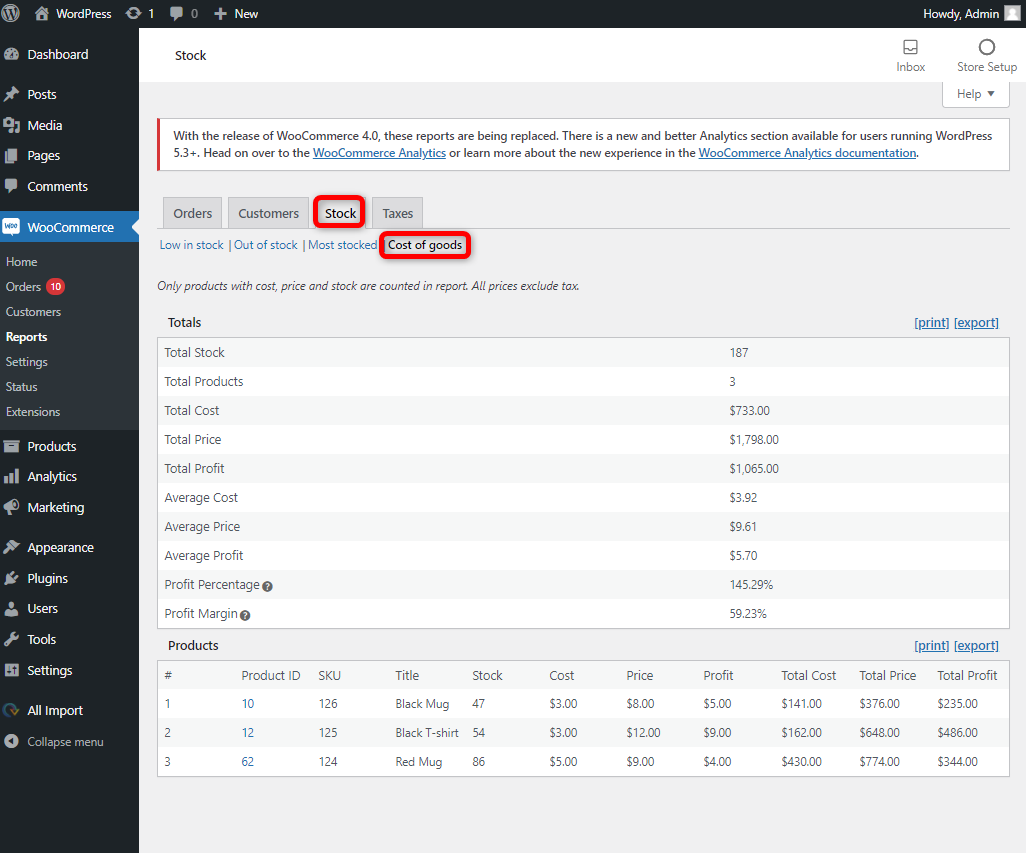Click the Plugins plug icon
Image resolution: width=1026 pixels, height=853 pixels.
11,578
